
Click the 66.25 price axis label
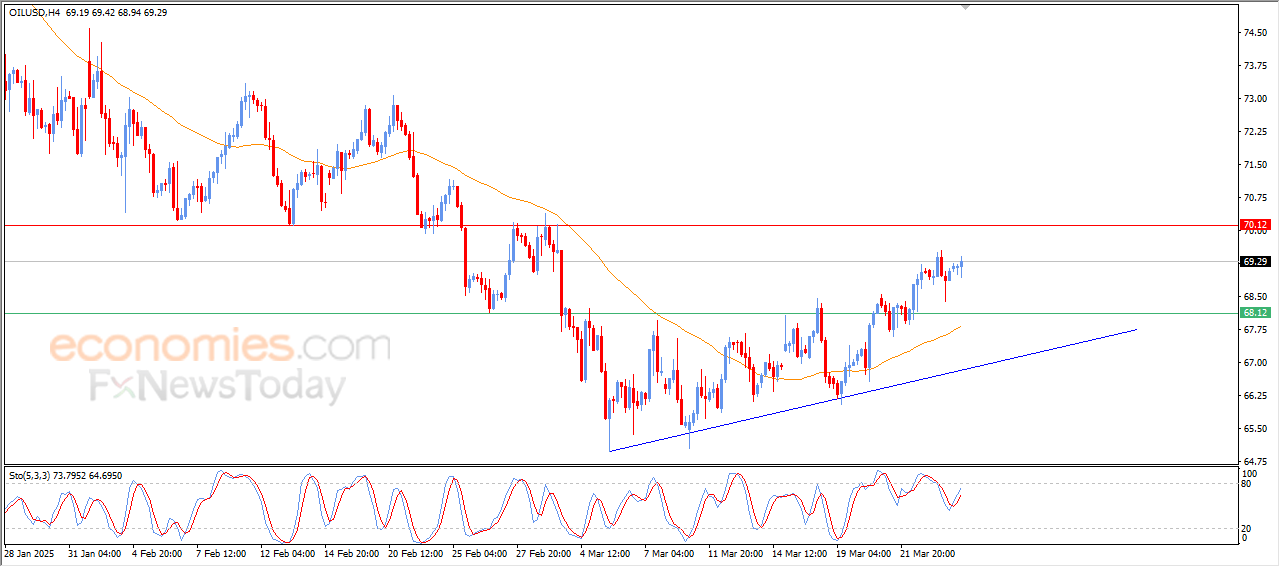[x=1256, y=396]
